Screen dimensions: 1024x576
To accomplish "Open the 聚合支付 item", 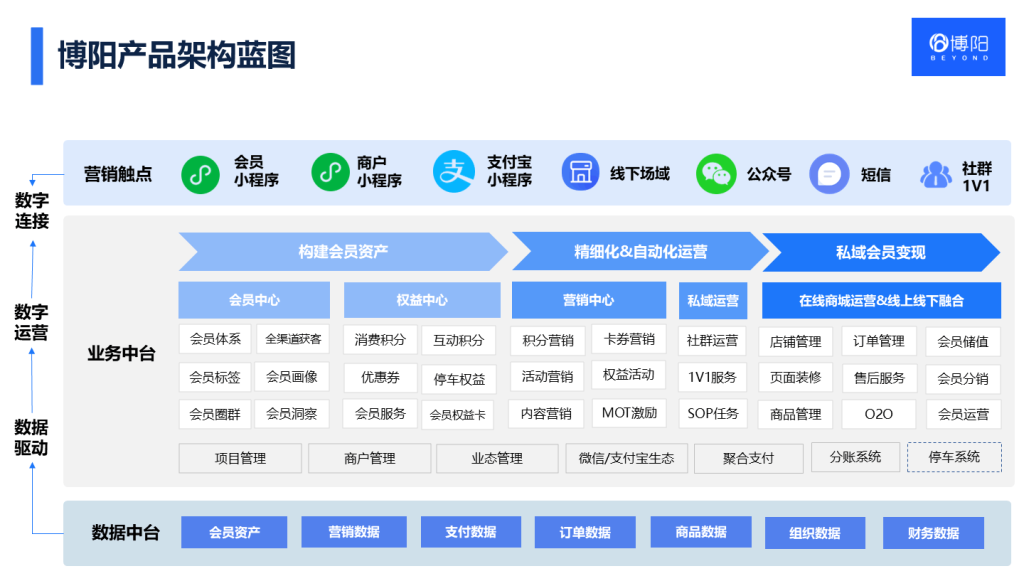I will click(748, 458).
